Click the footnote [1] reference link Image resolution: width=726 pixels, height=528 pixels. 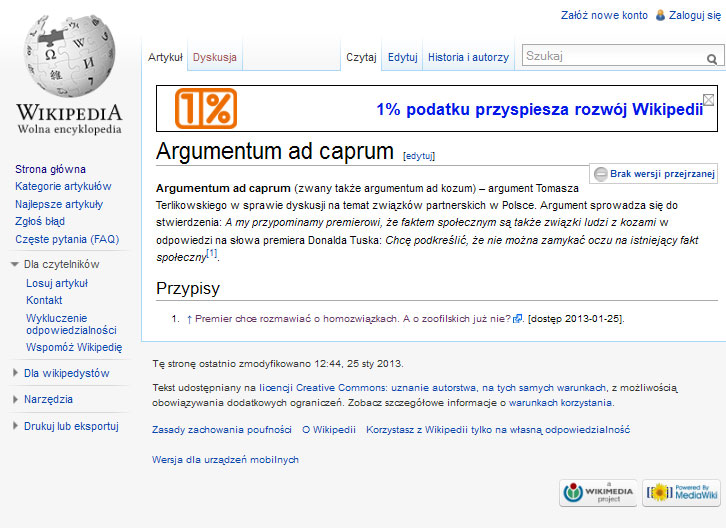pyautogui.click(x=212, y=253)
